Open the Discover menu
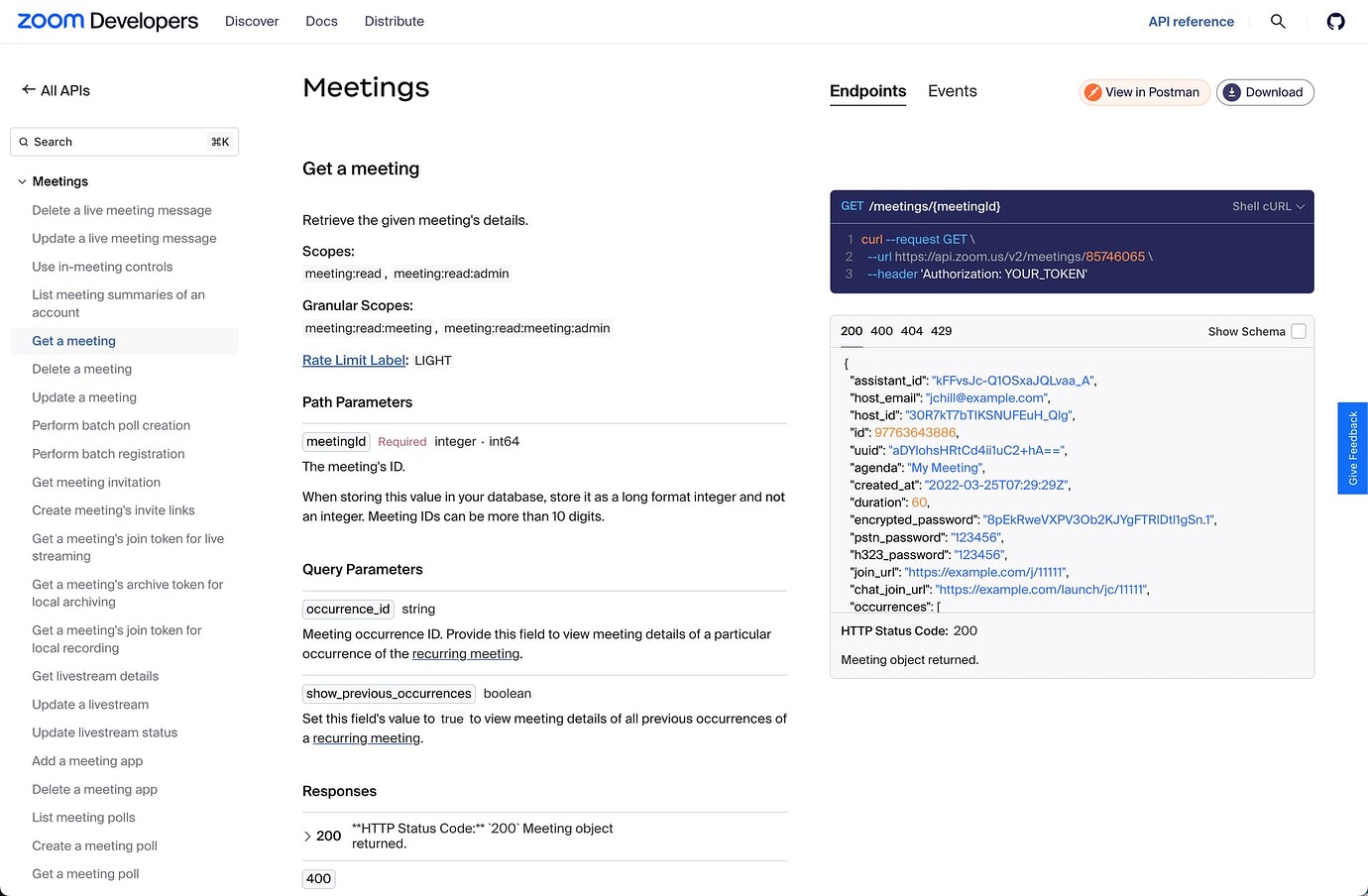This screenshot has height=896, width=1368. [252, 20]
